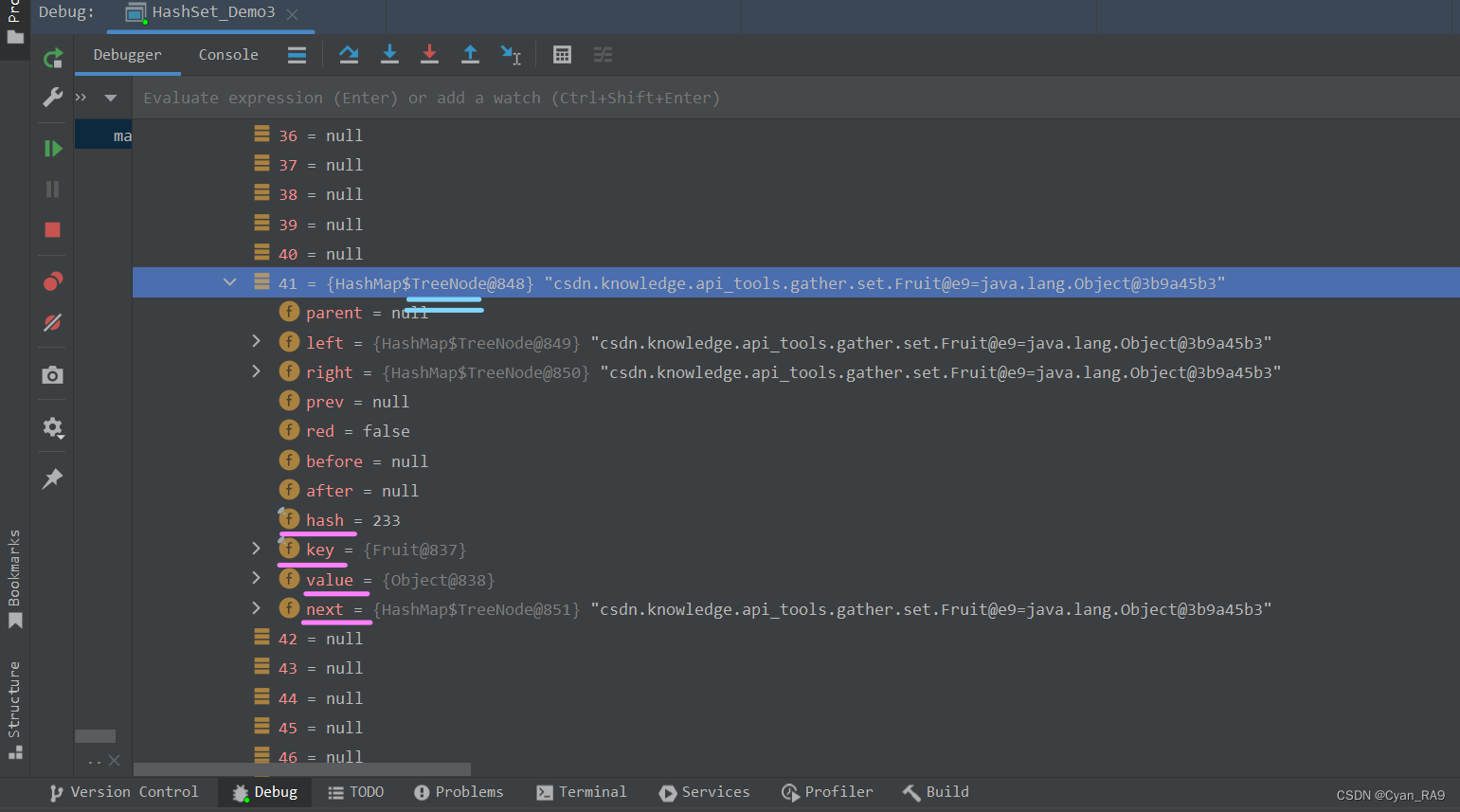Expand the next TreeNode@851 field
The image size is (1460, 812).
click(256, 607)
